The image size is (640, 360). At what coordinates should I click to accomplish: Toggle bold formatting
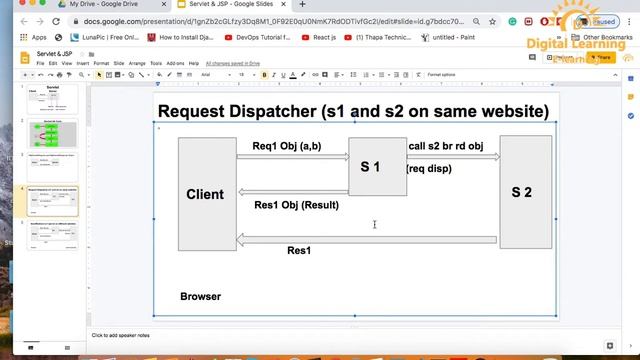[264, 75]
